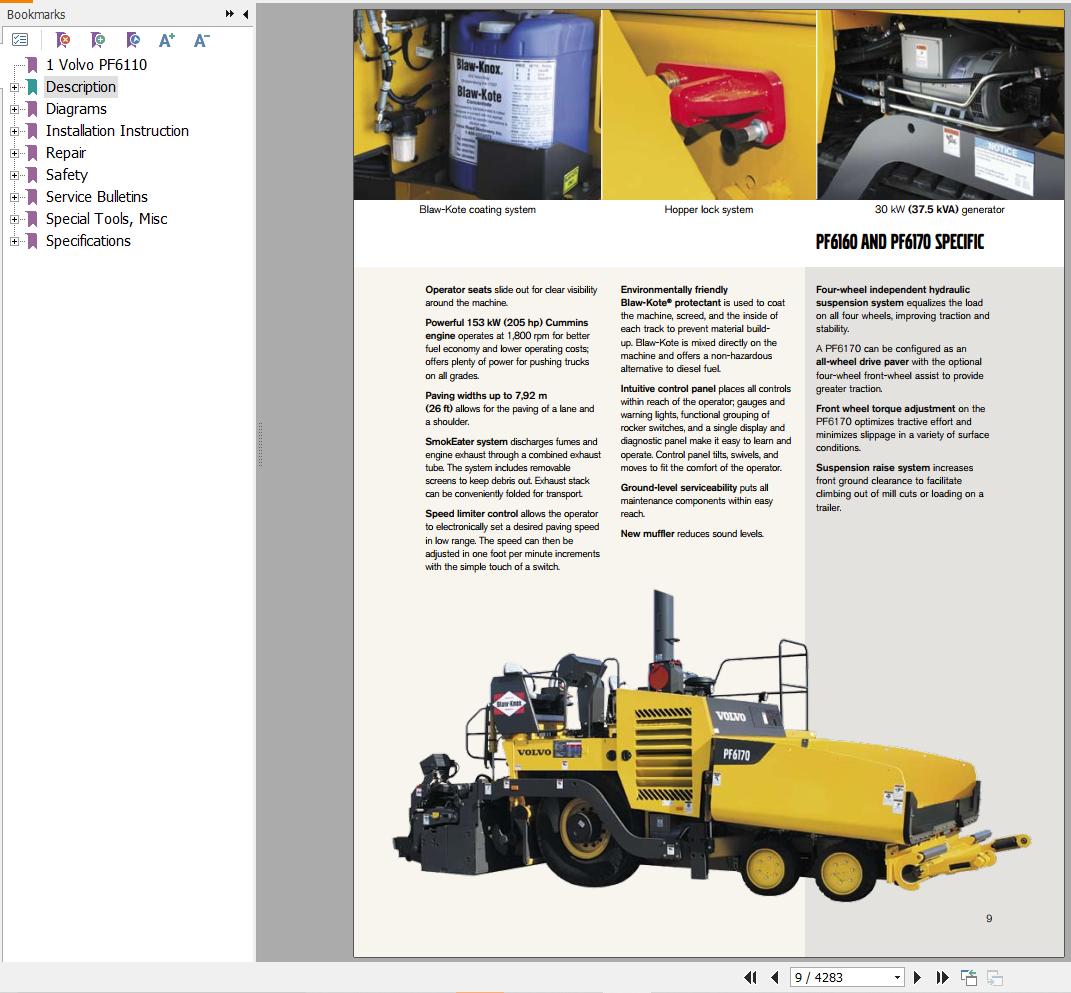Screen dimensions: 1071x993
Task: Increase bookmark text size with A+
Action: click(167, 40)
